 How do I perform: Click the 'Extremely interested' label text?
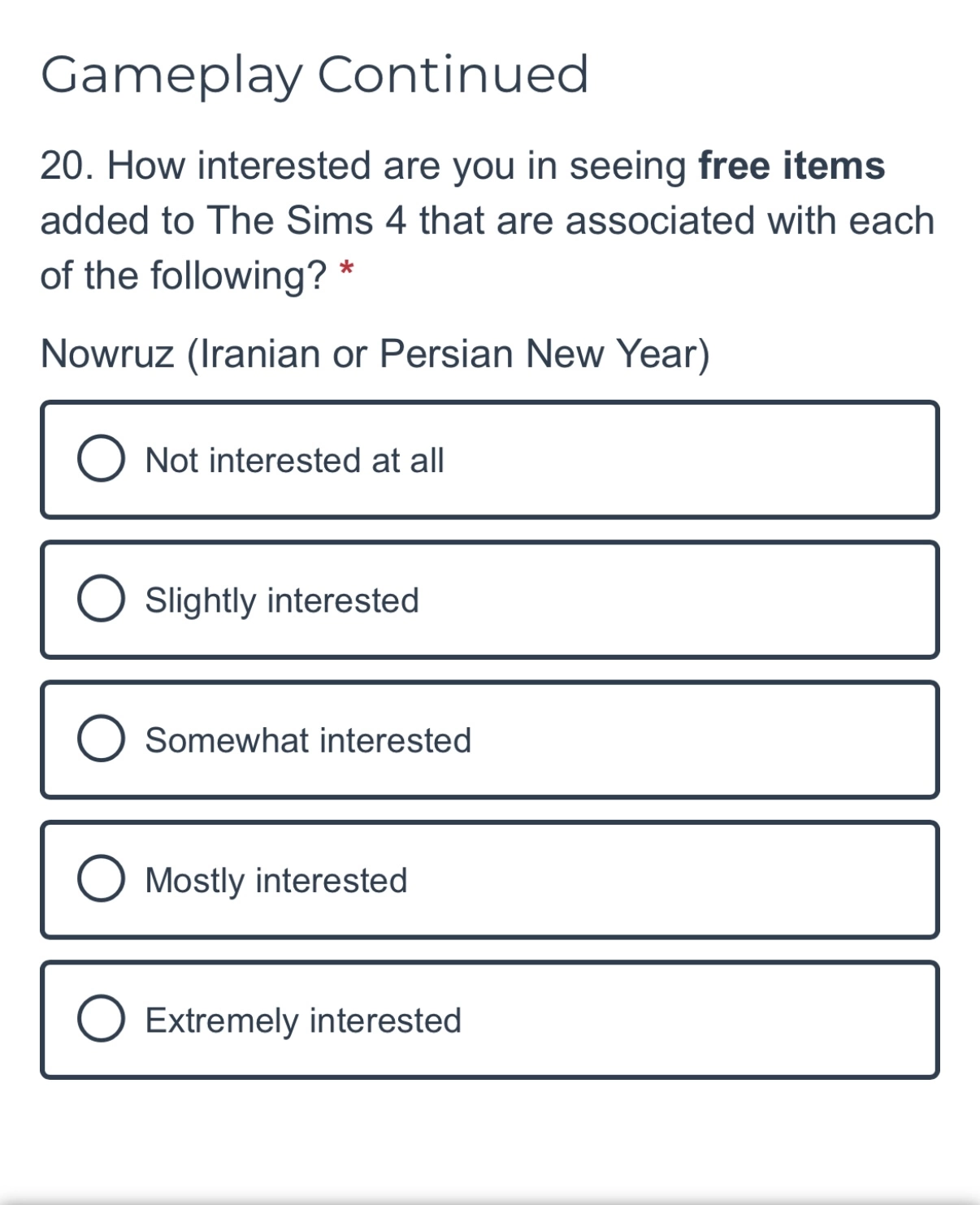pos(303,1021)
